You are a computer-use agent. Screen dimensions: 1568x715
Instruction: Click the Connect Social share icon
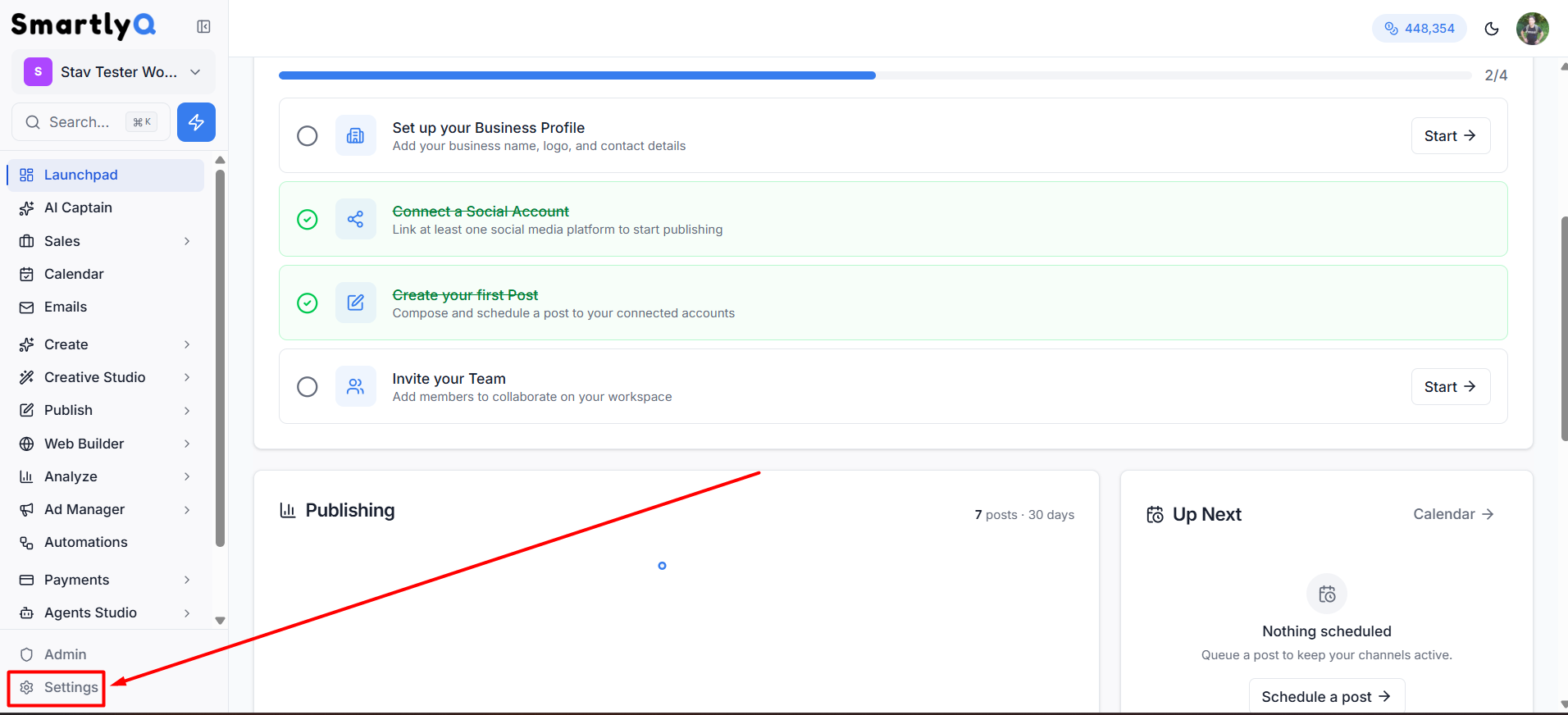[x=356, y=220]
